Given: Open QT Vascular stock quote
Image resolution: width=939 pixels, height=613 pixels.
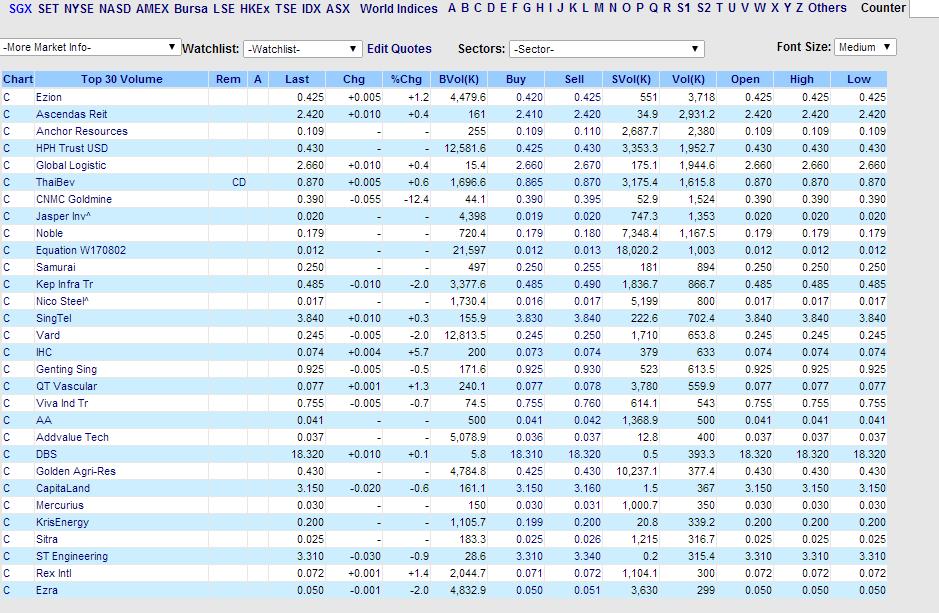Looking at the screenshot, I should click(66, 386).
